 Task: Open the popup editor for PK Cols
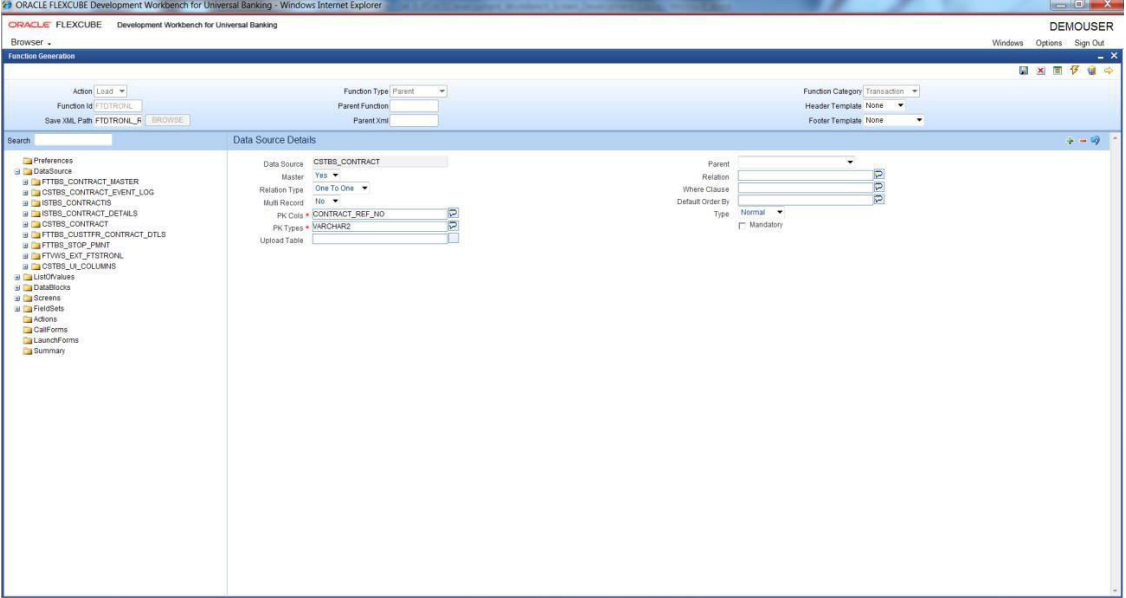click(453, 213)
